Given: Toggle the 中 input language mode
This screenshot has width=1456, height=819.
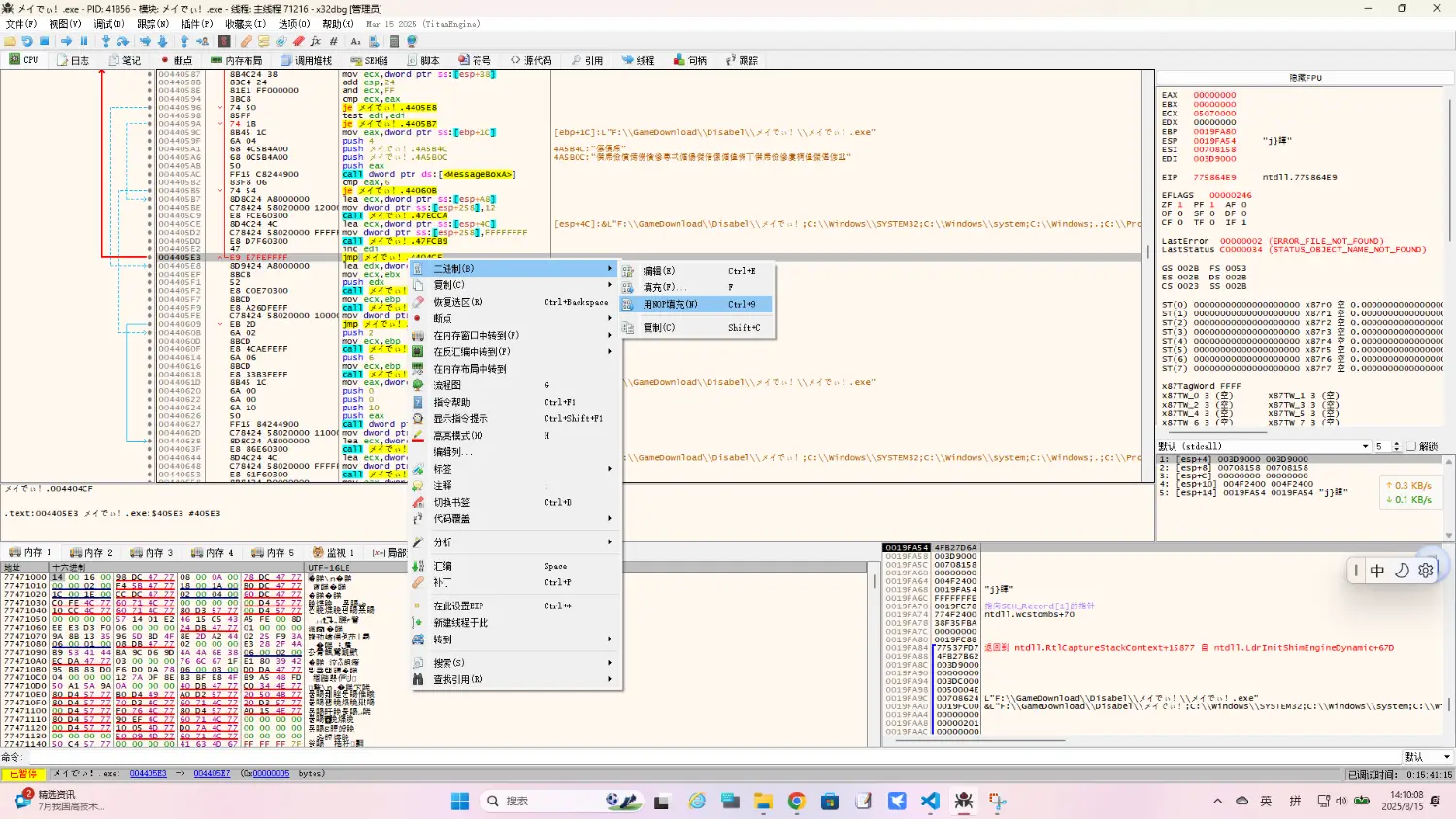Looking at the screenshot, I should [x=1376, y=571].
